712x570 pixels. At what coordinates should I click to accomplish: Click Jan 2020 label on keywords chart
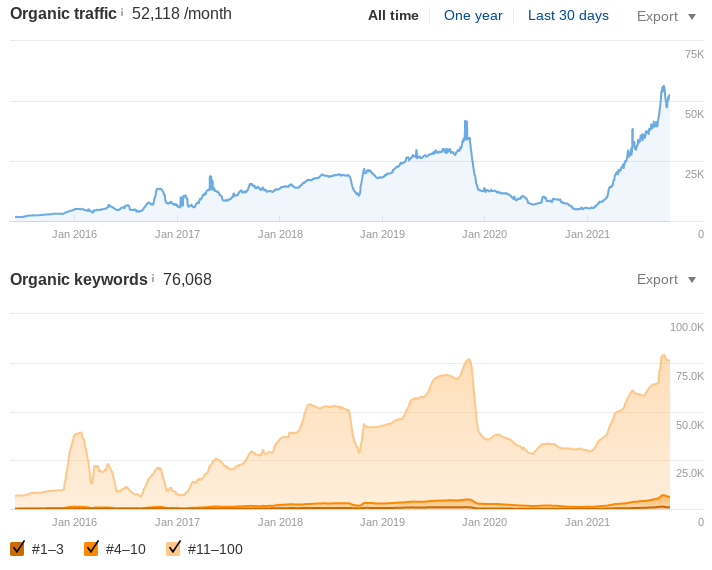[485, 522]
